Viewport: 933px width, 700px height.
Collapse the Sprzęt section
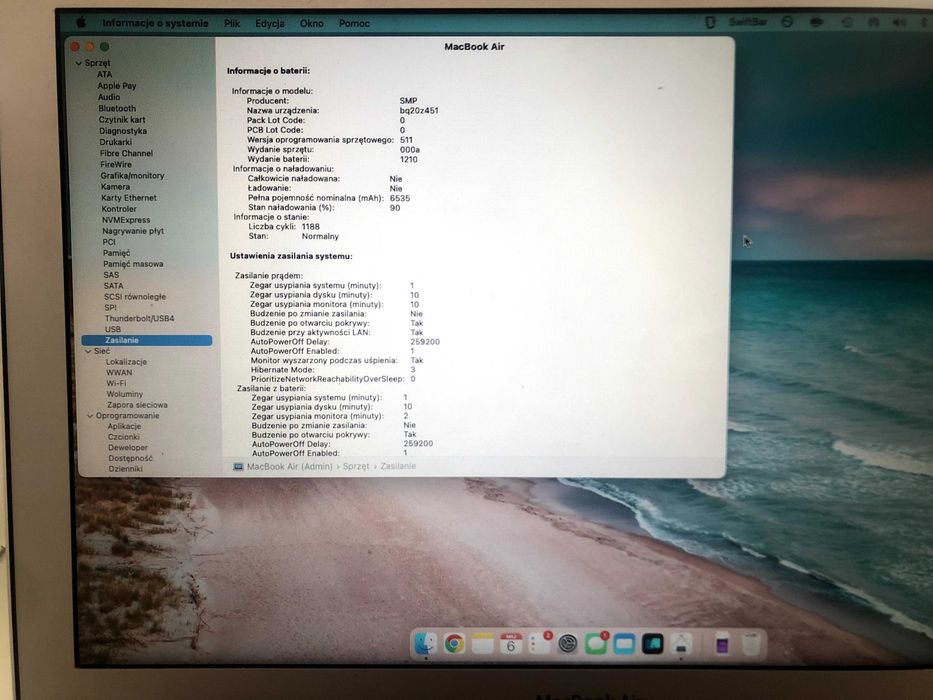click(79, 63)
